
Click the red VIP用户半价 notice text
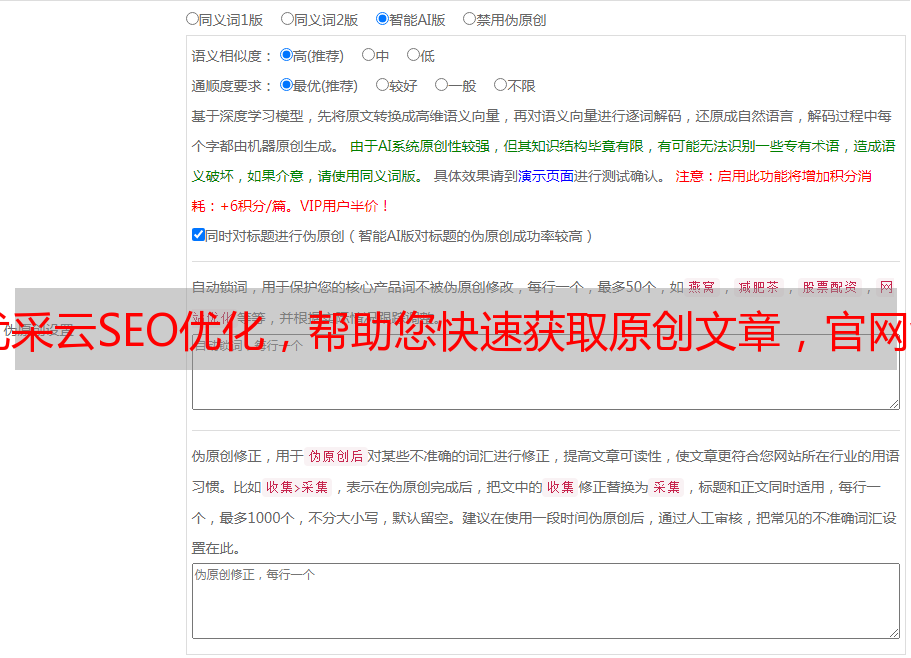point(344,206)
